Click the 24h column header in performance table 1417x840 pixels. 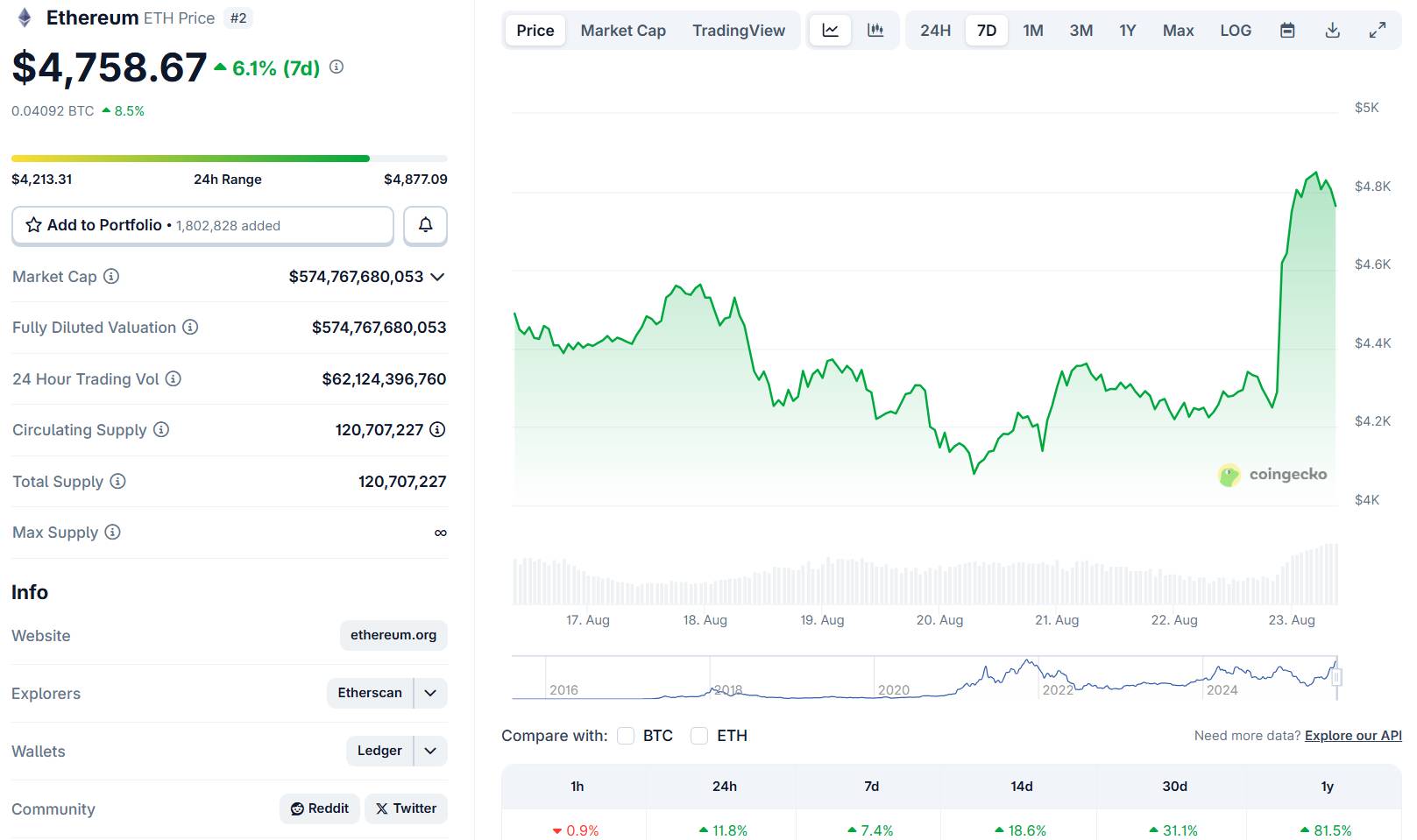coord(725,787)
